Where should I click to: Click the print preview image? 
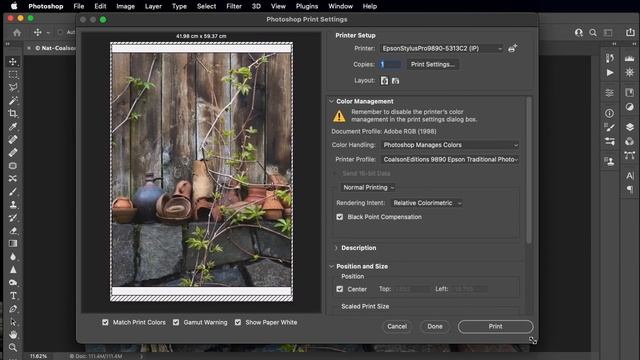tap(202, 170)
